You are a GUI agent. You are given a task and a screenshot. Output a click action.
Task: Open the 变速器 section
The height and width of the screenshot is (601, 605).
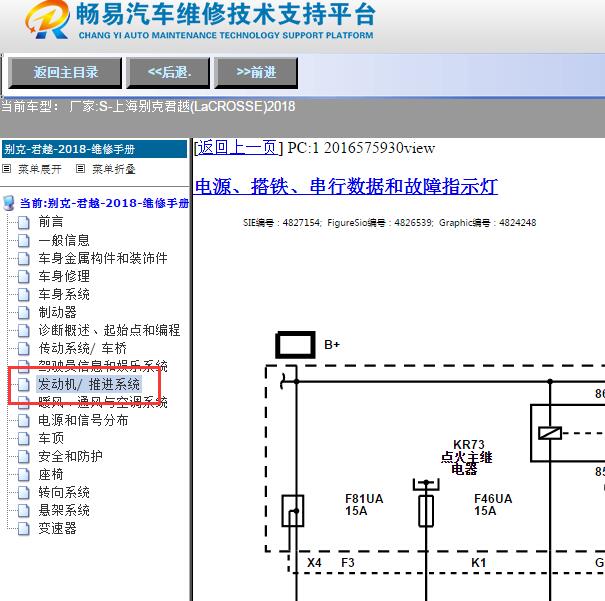click(x=57, y=528)
